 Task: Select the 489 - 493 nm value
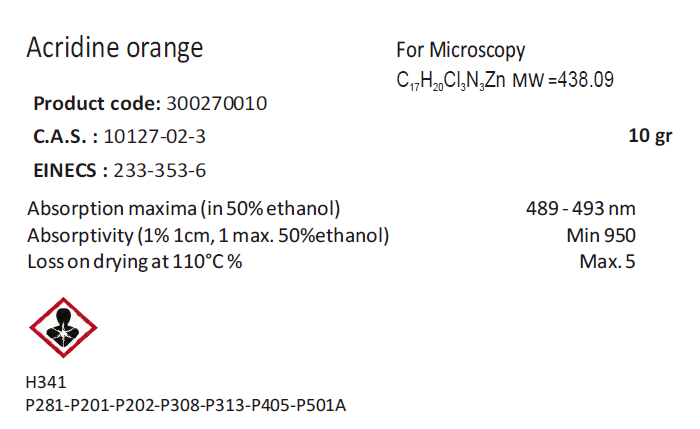click(581, 209)
